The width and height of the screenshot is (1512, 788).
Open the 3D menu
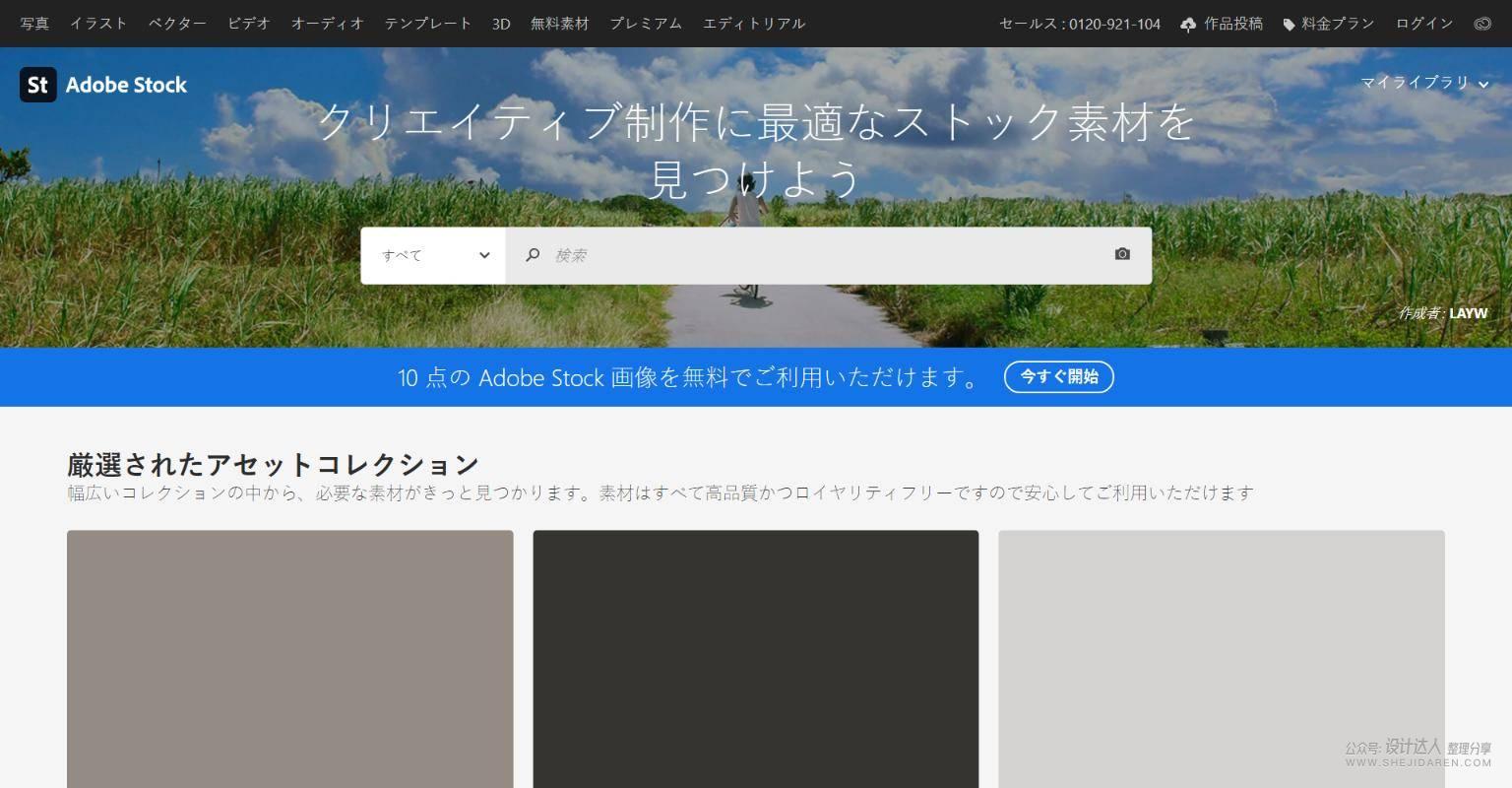501,24
